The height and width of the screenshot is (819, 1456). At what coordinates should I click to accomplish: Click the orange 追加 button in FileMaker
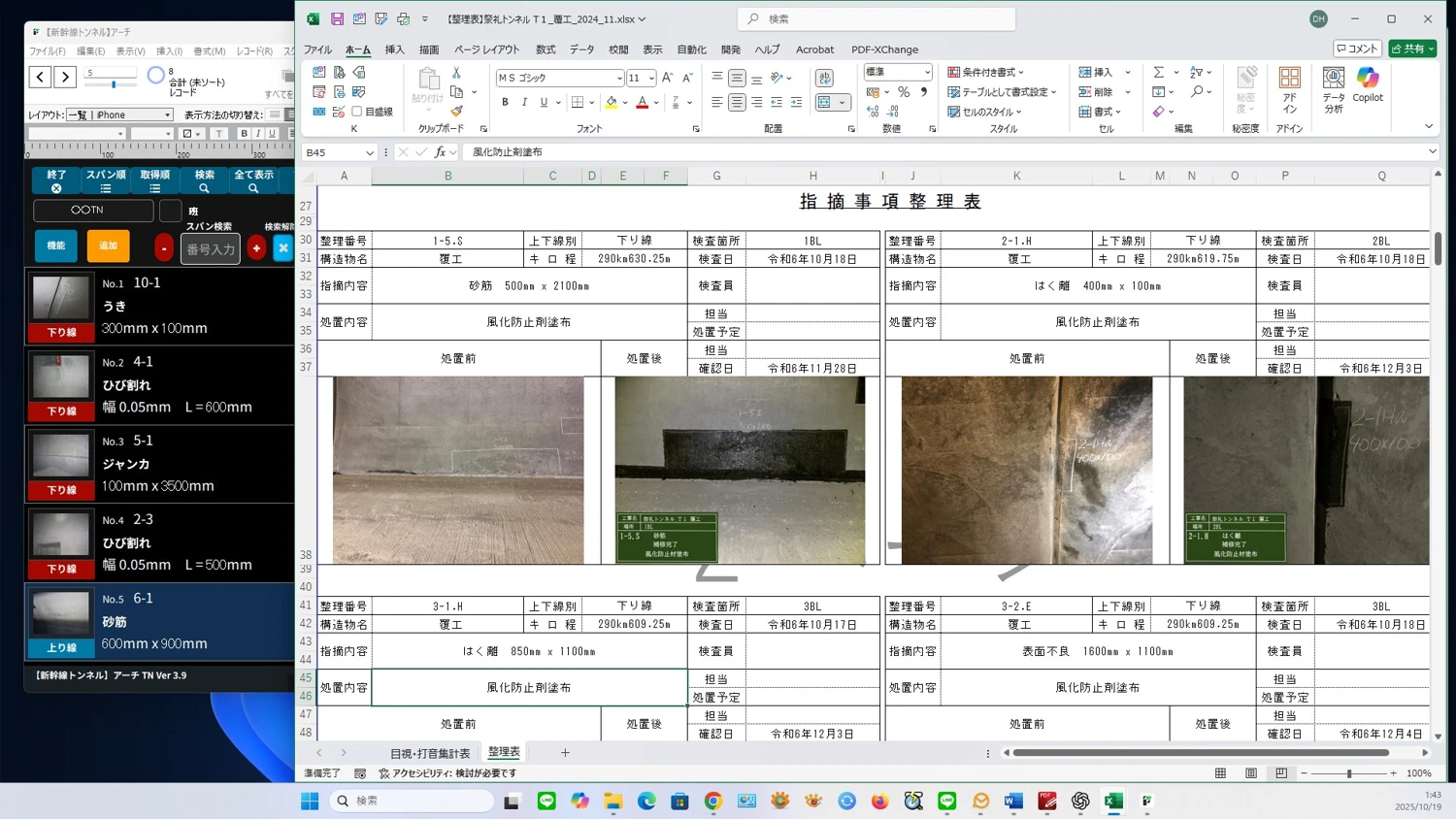tap(108, 246)
